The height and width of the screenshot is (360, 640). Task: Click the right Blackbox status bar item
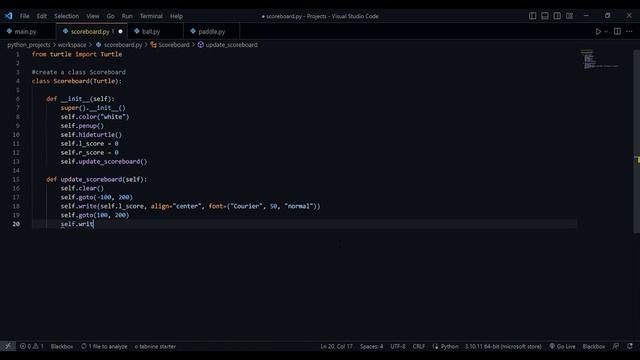coord(593,346)
